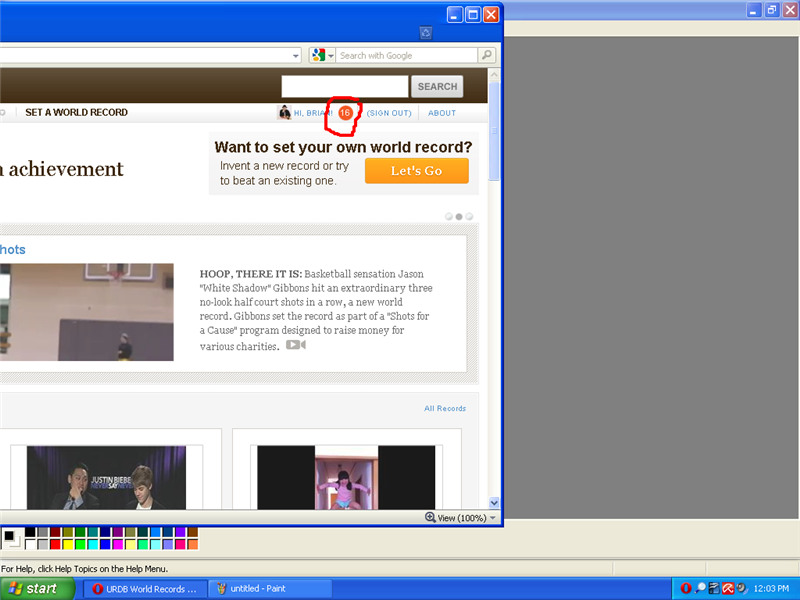Viewport: 800px width, 600px height.
Task: Pick hot pink swatch in Paint palette
Action: pyautogui.click(x=180, y=544)
